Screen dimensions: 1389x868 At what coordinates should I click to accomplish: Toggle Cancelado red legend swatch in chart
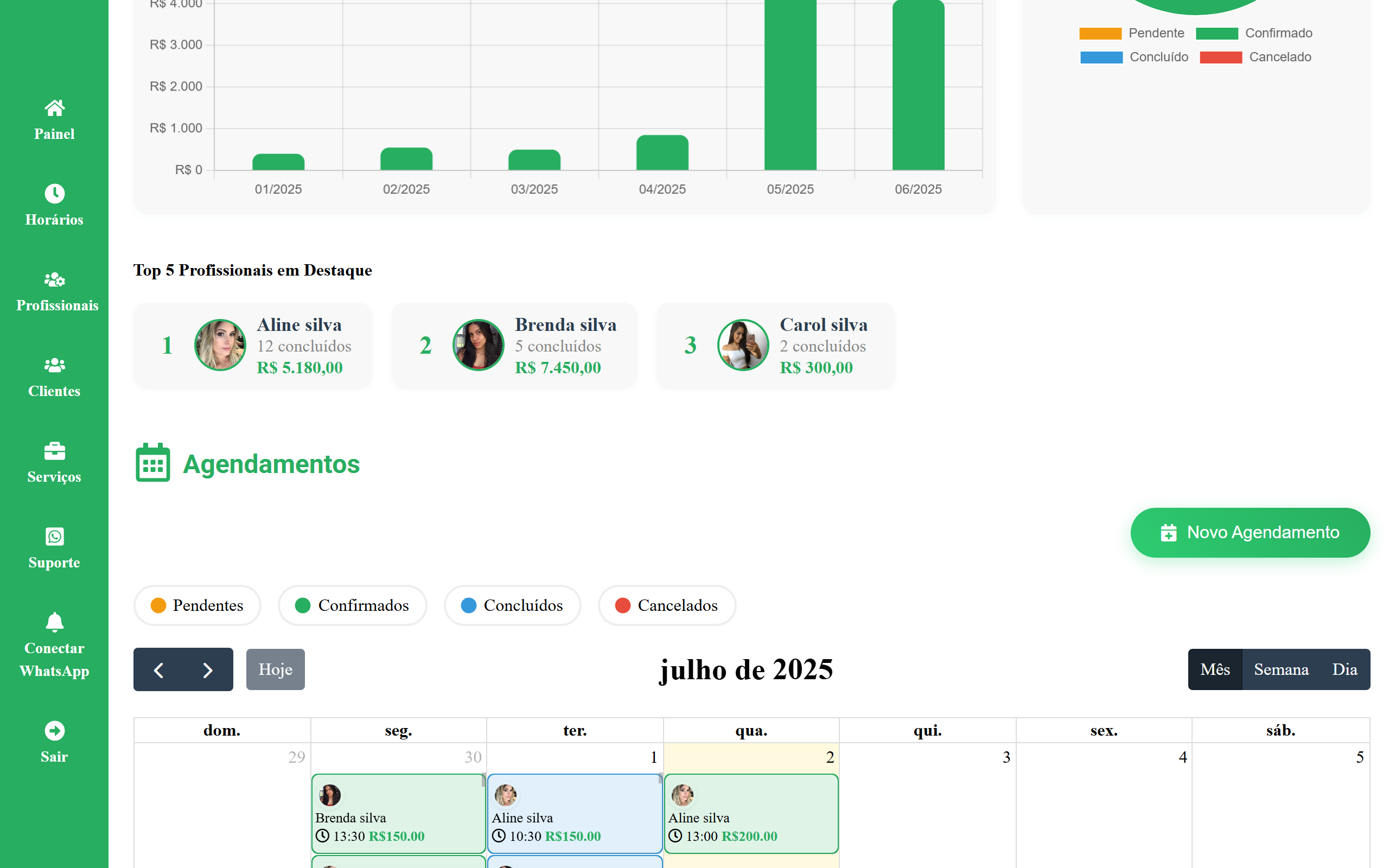point(1220,58)
